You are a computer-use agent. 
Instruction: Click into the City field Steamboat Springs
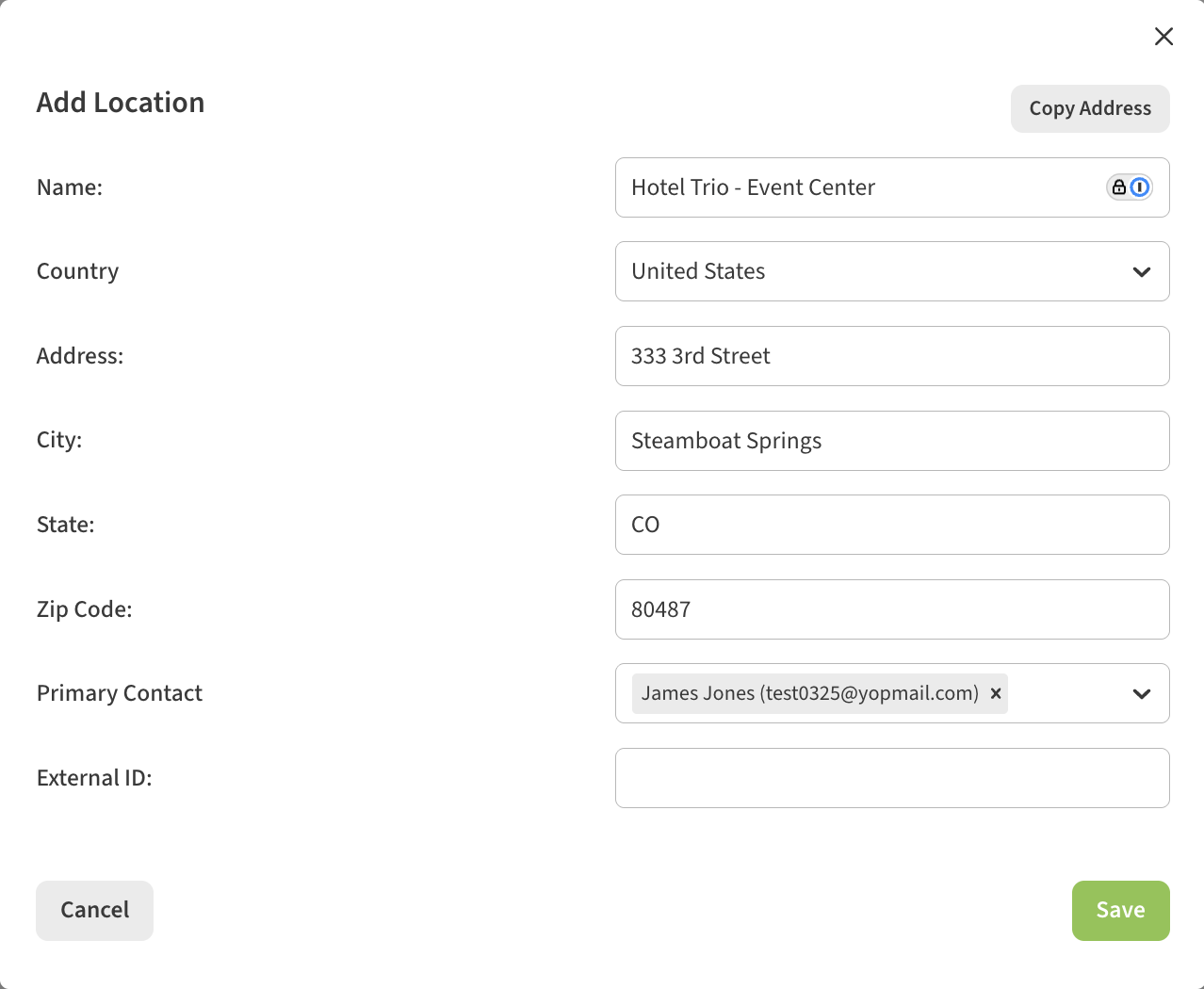(891, 441)
